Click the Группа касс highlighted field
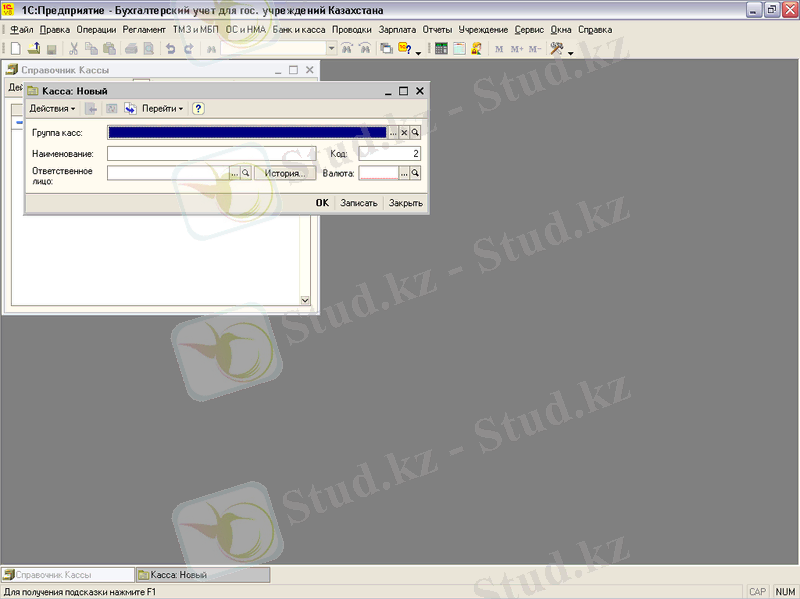The height and width of the screenshot is (599, 800). tap(247, 133)
